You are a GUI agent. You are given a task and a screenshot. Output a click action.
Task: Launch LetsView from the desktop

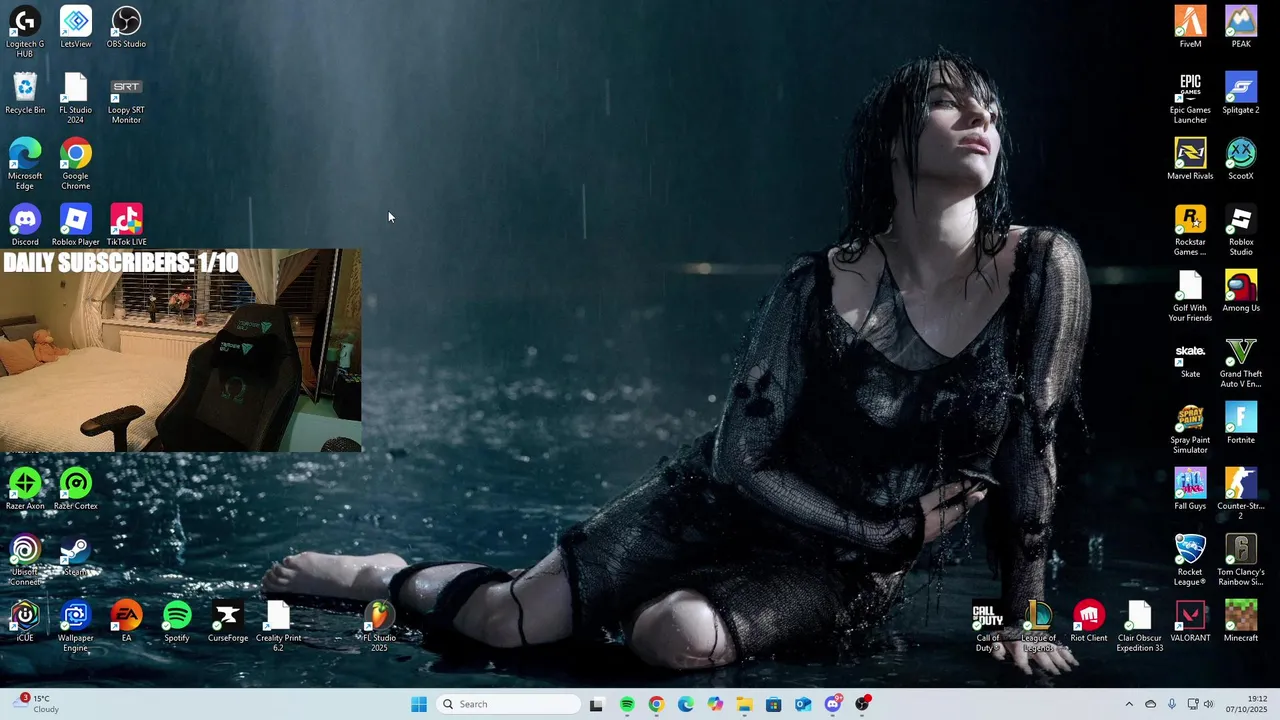(x=76, y=28)
